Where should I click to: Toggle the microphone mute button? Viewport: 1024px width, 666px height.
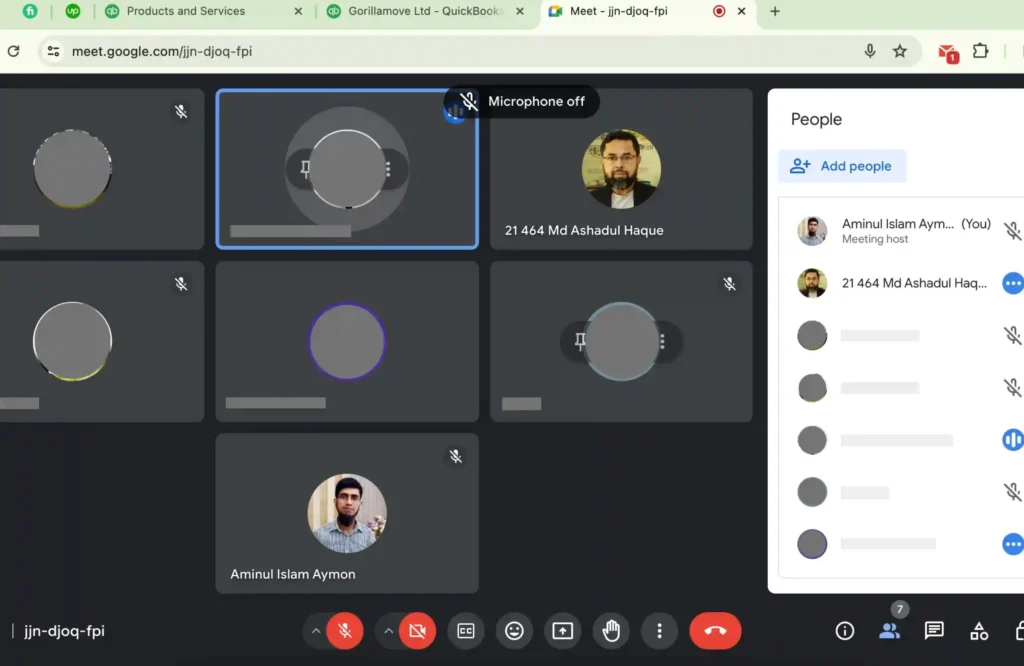345,631
